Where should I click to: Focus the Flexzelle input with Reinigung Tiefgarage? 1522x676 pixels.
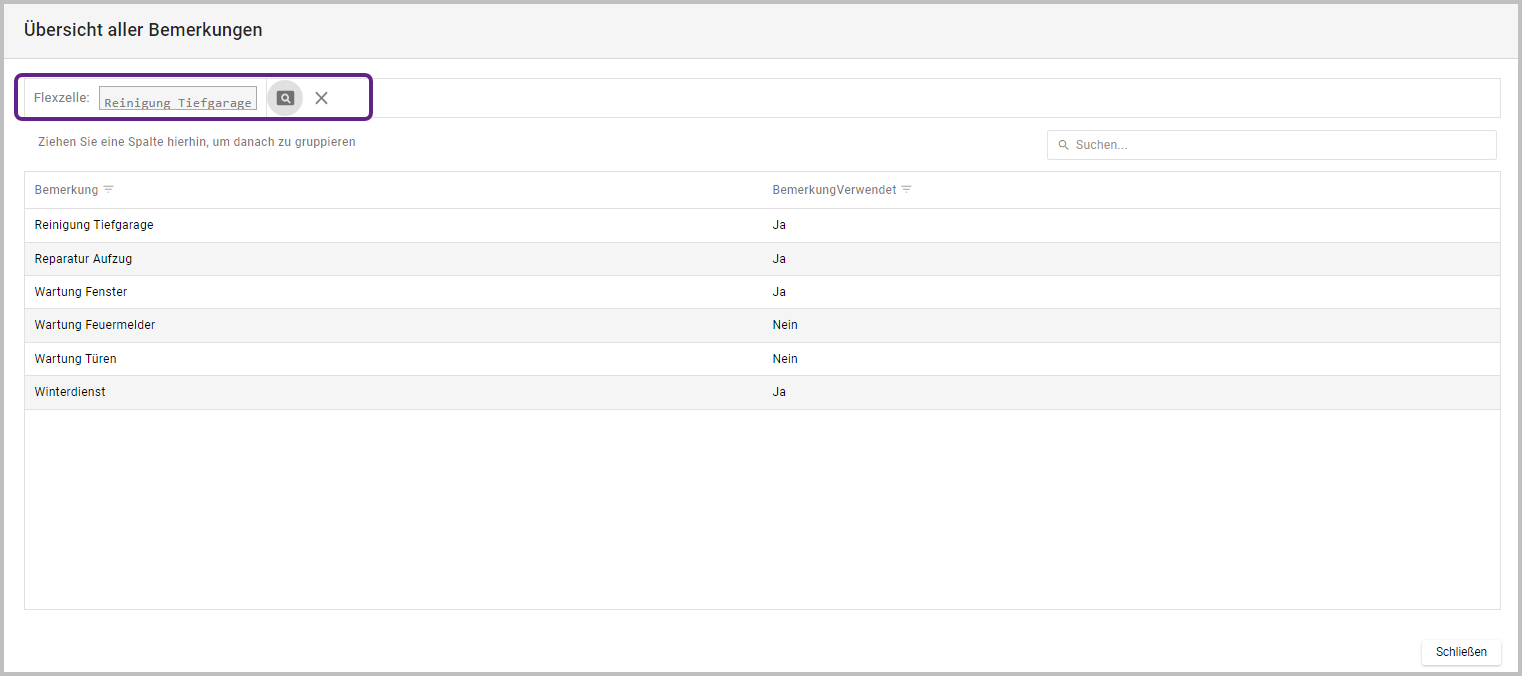coord(178,99)
